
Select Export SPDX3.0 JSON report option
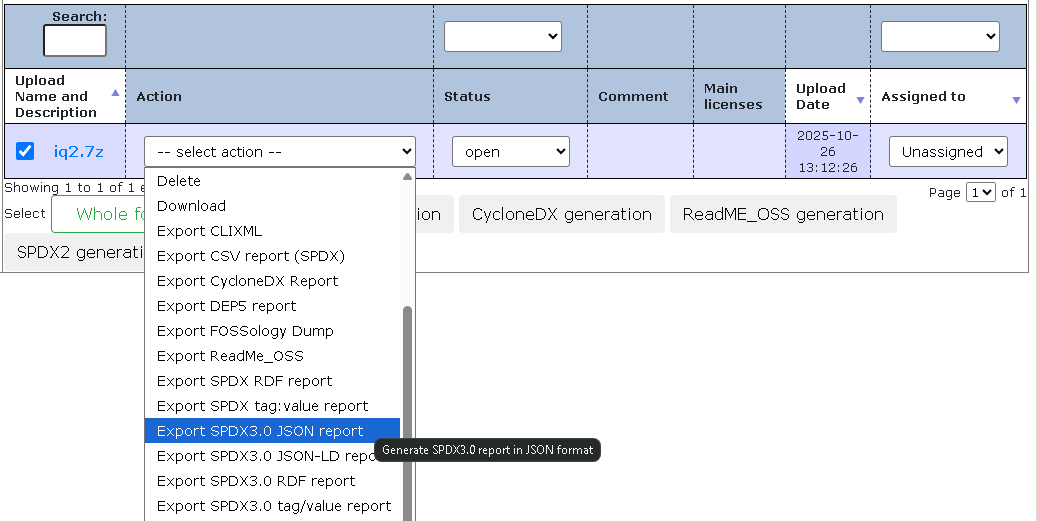click(x=260, y=431)
